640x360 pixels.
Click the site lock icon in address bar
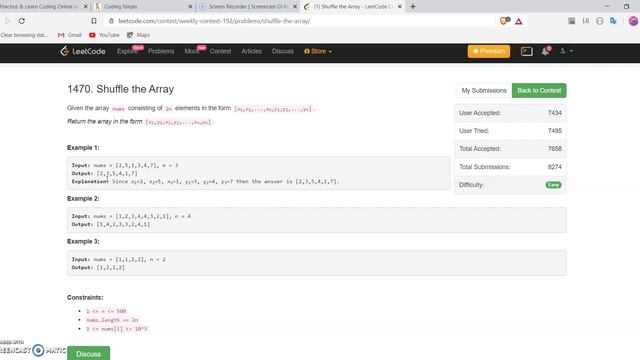pos(111,21)
